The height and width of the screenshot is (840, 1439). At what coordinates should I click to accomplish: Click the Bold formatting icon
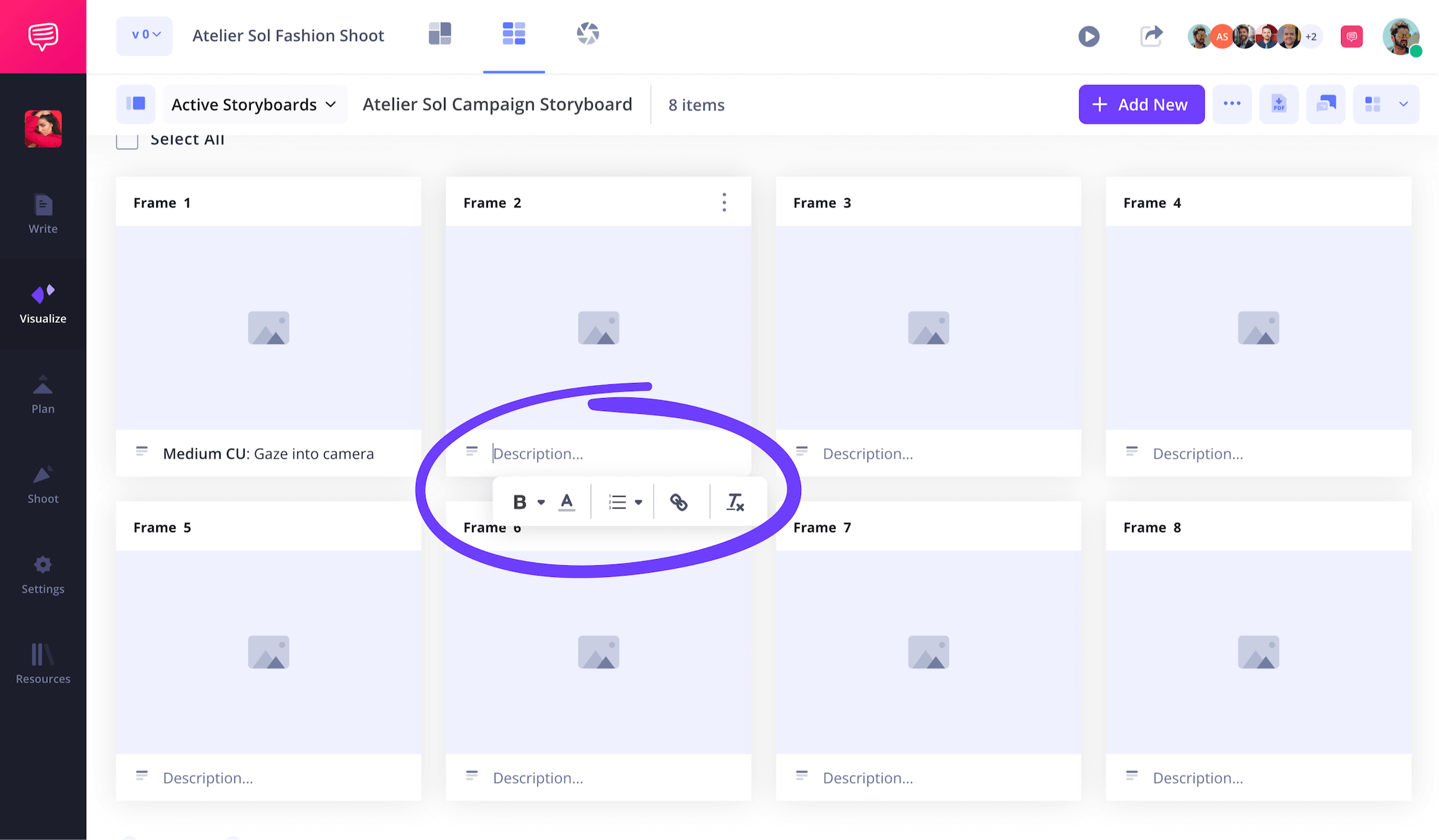pos(519,502)
